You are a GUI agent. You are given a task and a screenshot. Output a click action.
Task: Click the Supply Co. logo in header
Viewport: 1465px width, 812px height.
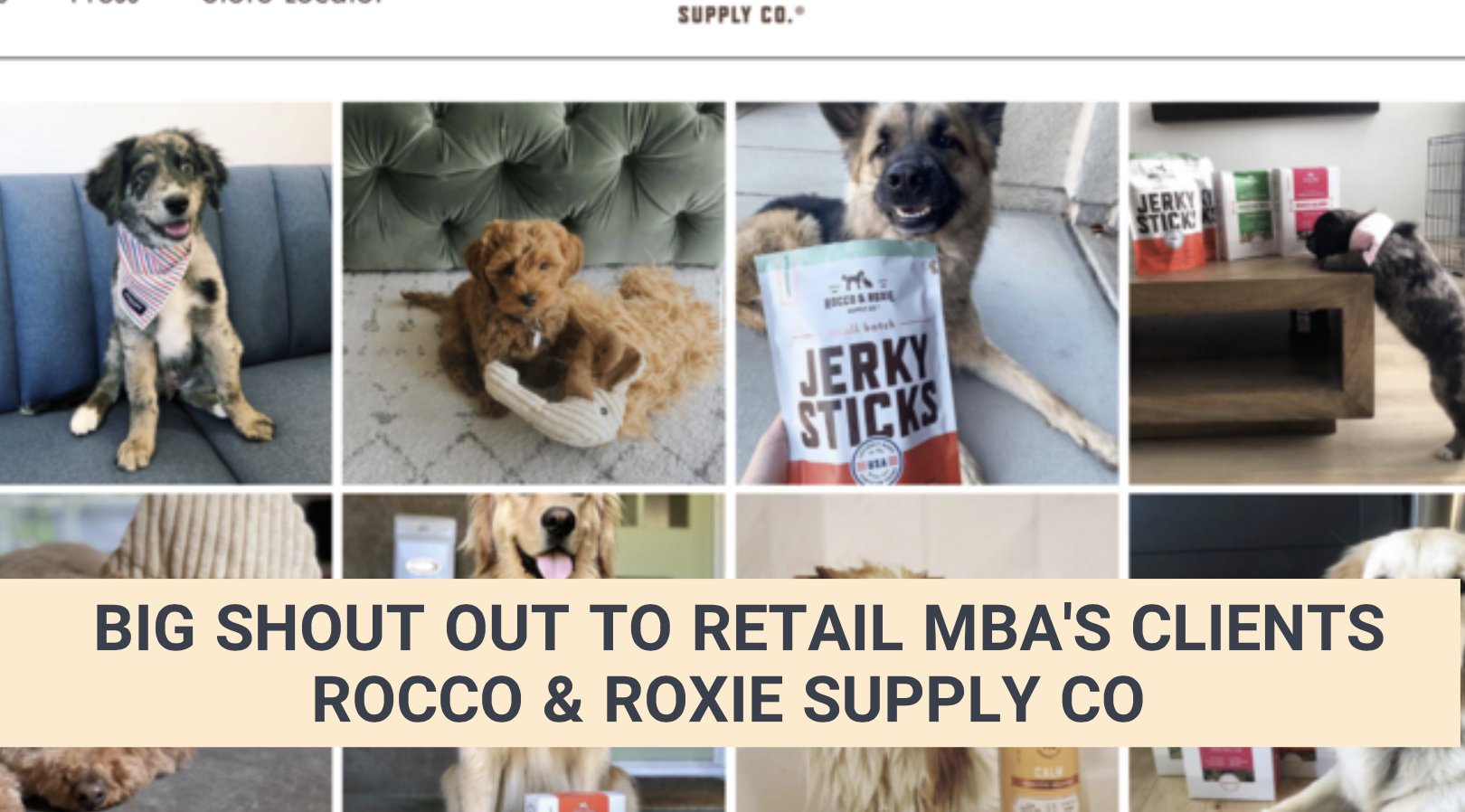pos(741,14)
